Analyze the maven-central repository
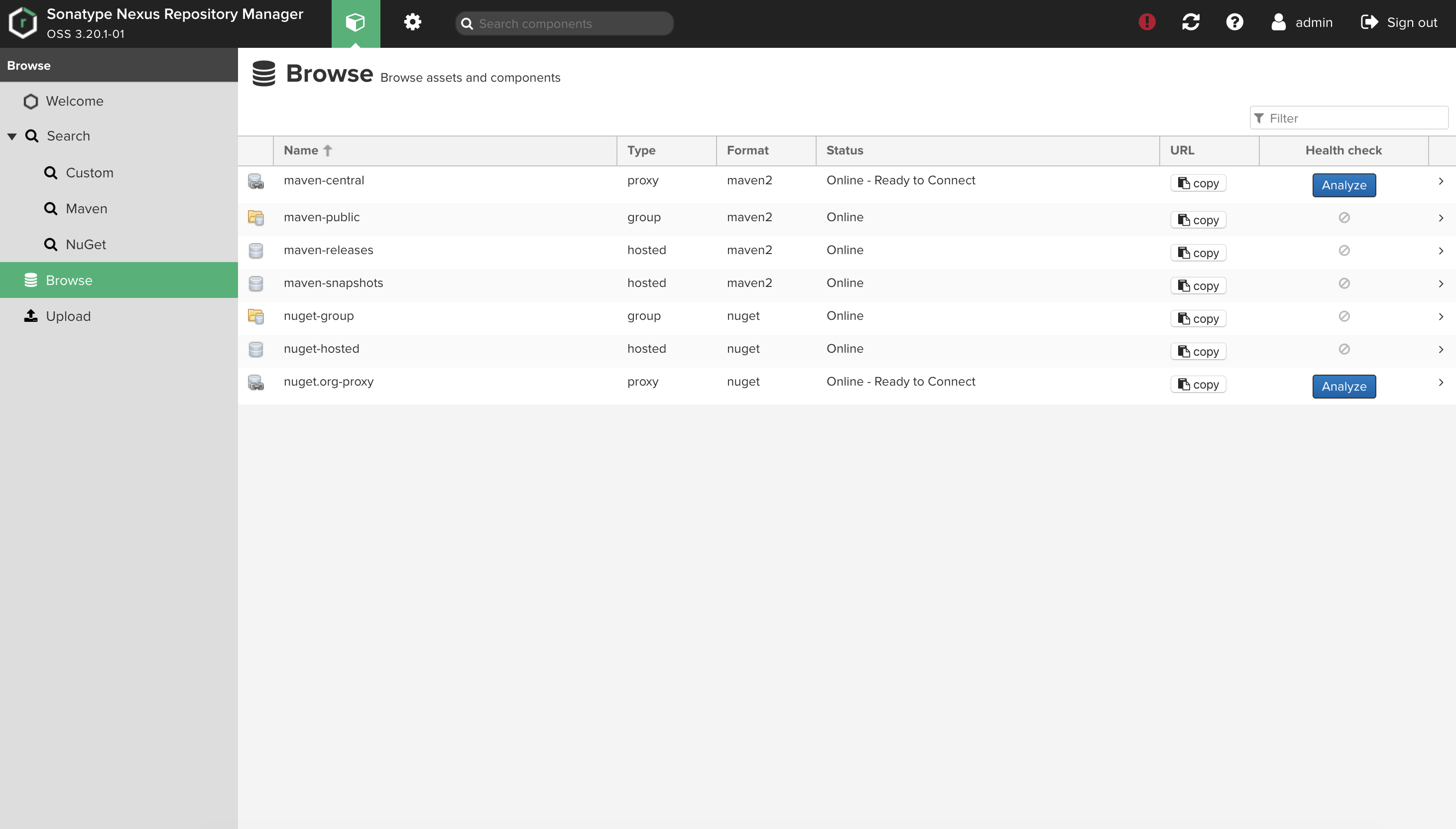This screenshot has width=1456, height=829. click(1344, 185)
